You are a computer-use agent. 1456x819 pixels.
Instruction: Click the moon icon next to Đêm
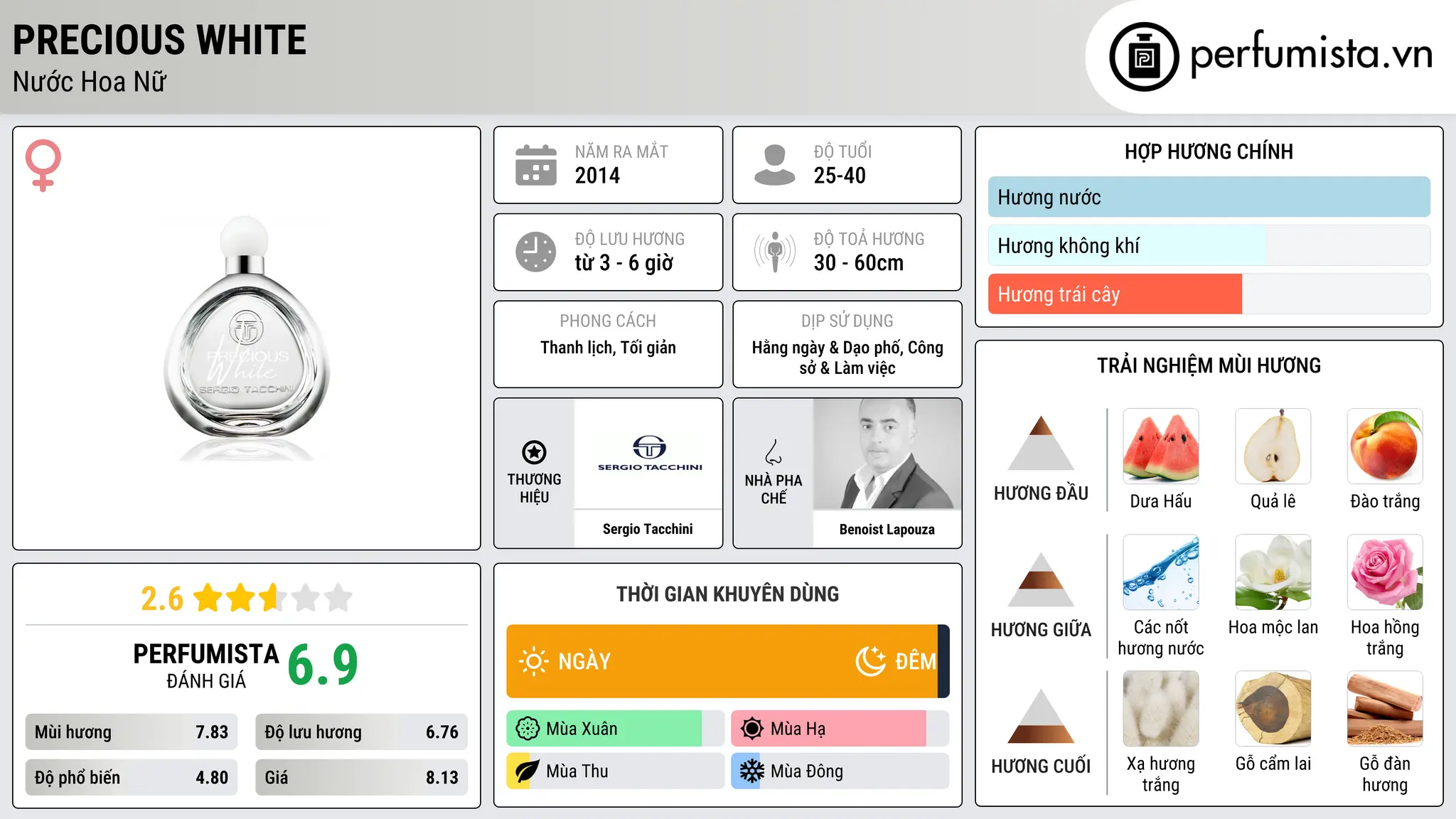[x=871, y=661]
